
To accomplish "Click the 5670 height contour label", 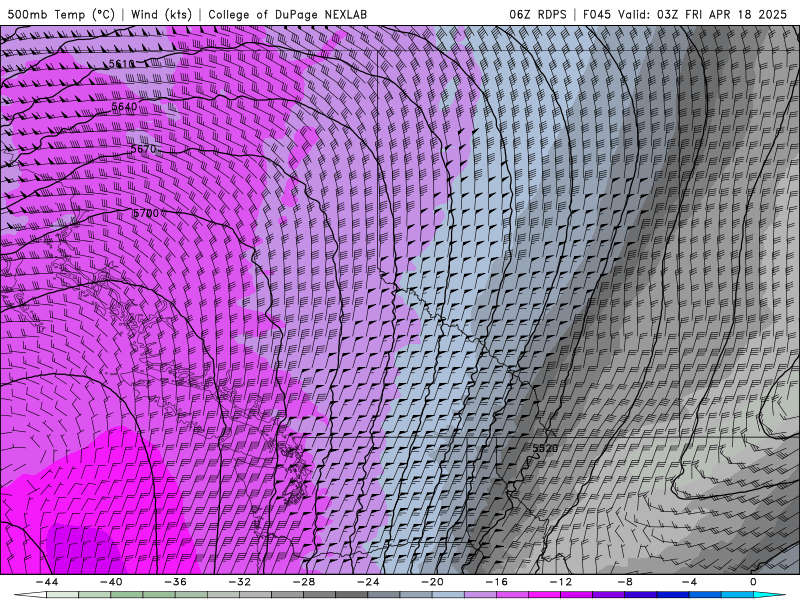I will [143, 149].
